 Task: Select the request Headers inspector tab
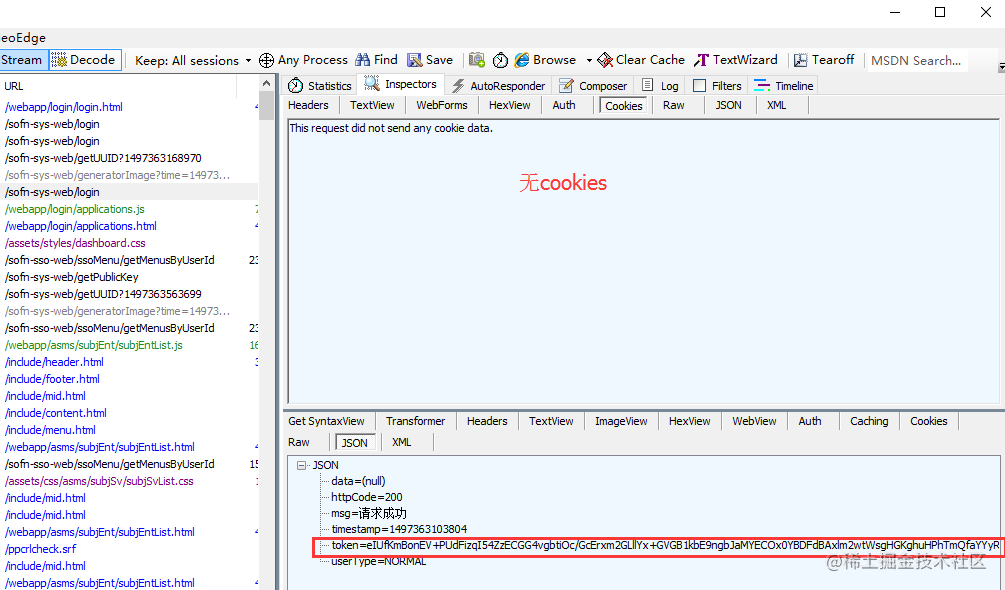coord(308,105)
